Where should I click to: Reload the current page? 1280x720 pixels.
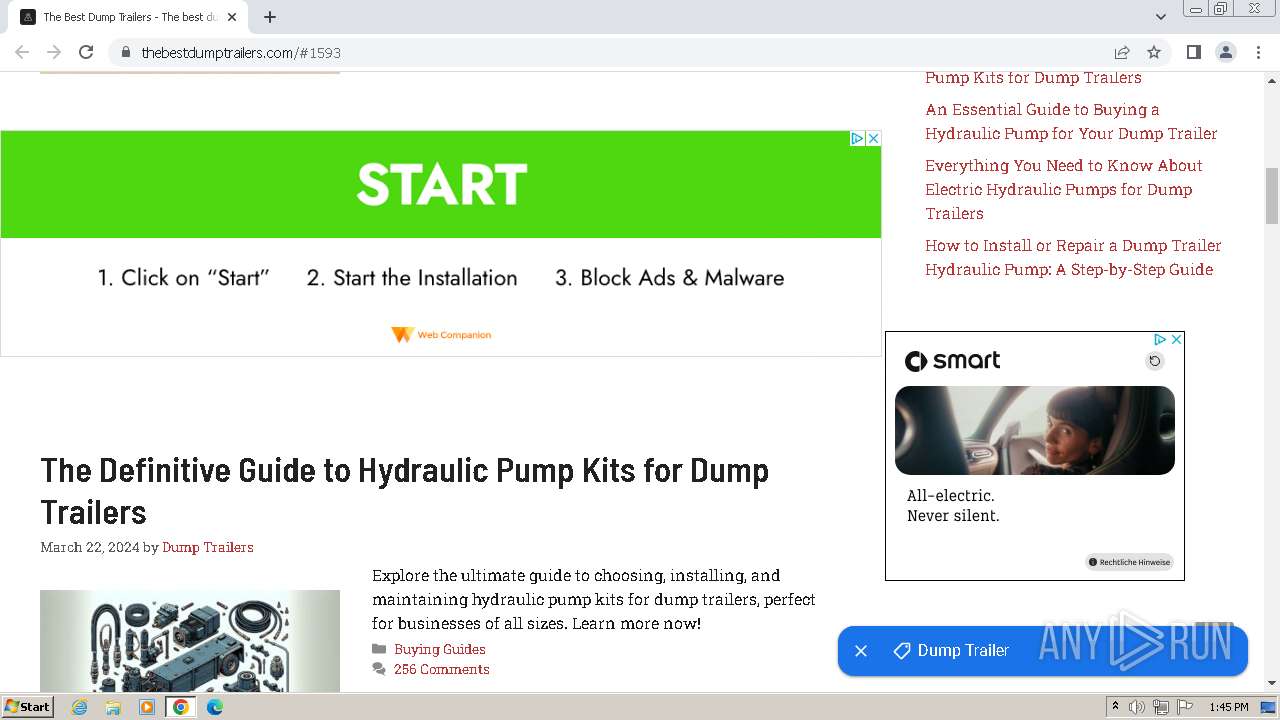[x=86, y=52]
